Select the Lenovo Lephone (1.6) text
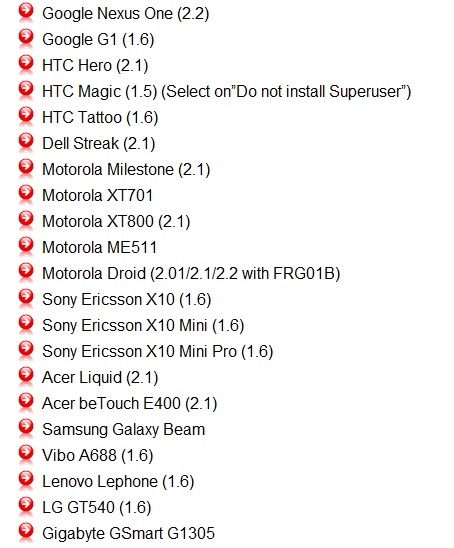 [x=118, y=482]
